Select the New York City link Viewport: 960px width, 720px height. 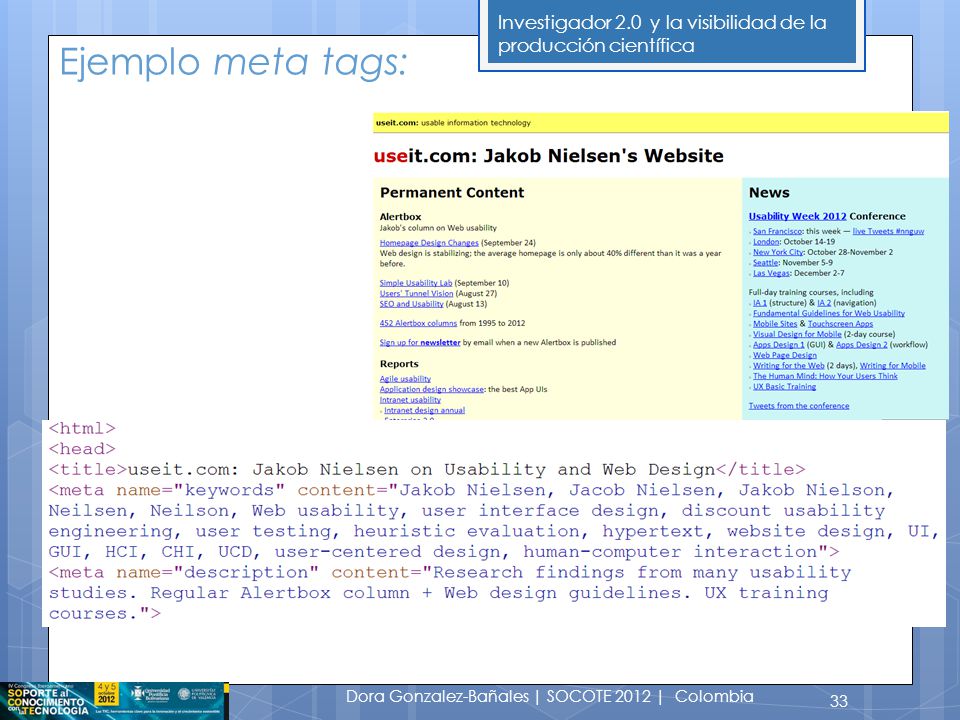(778, 252)
